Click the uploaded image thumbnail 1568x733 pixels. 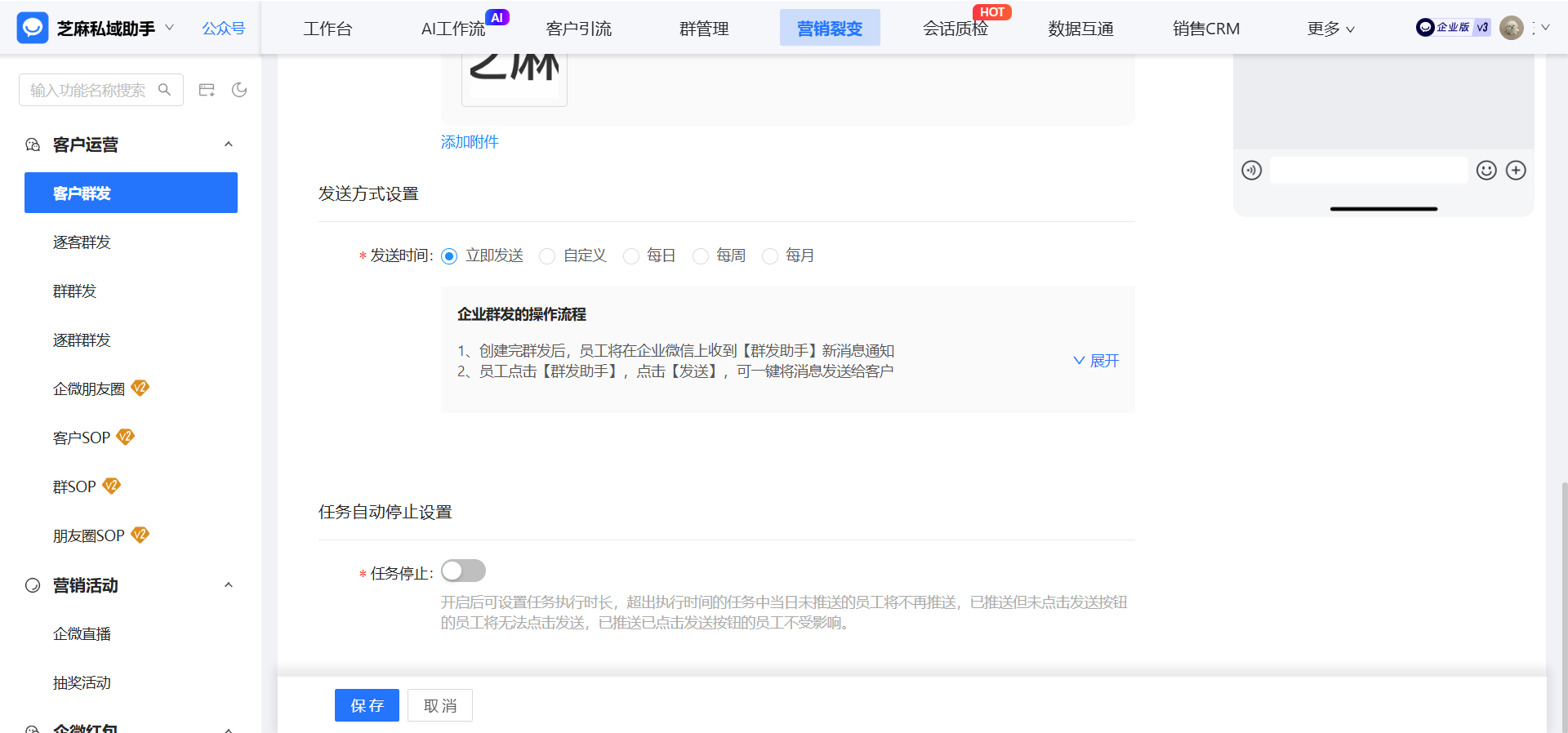pos(514,79)
